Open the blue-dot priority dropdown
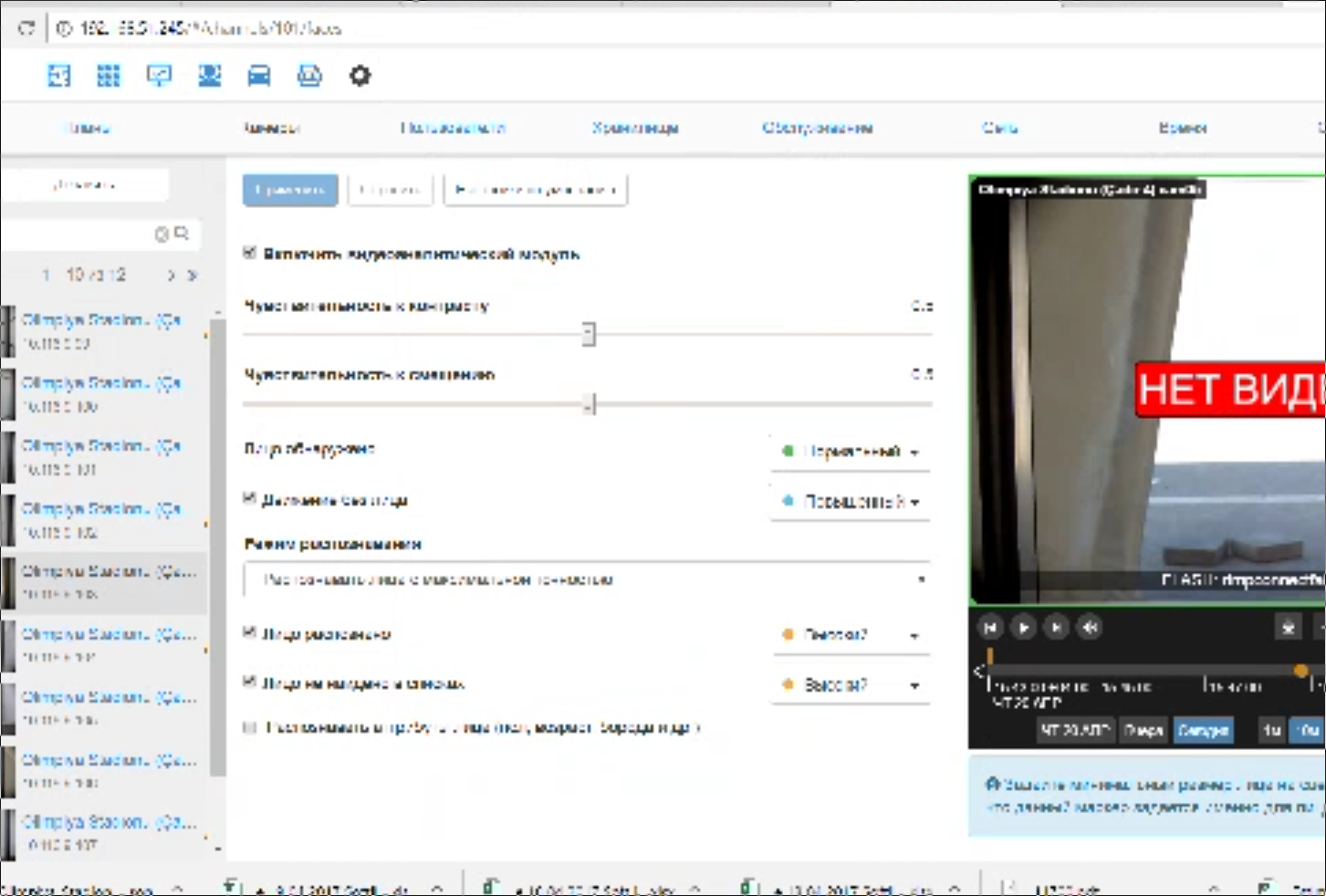 click(851, 502)
